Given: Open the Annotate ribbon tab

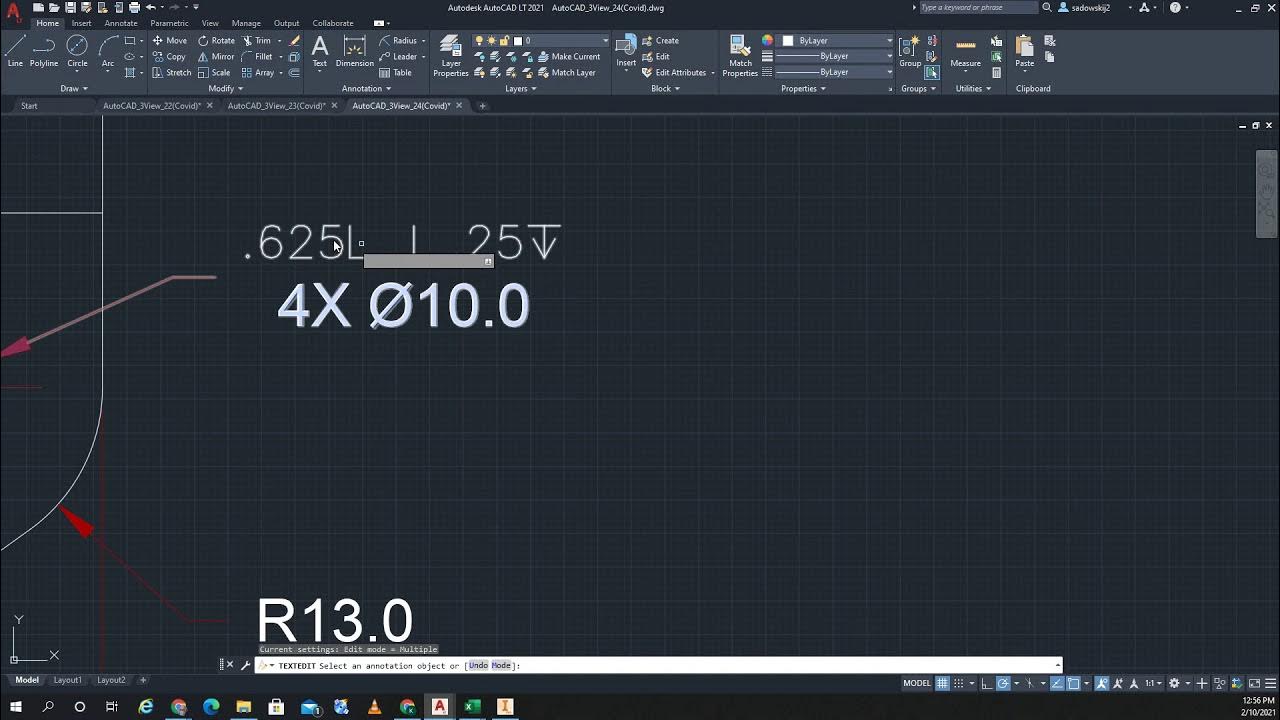Looking at the screenshot, I should [121, 23].
